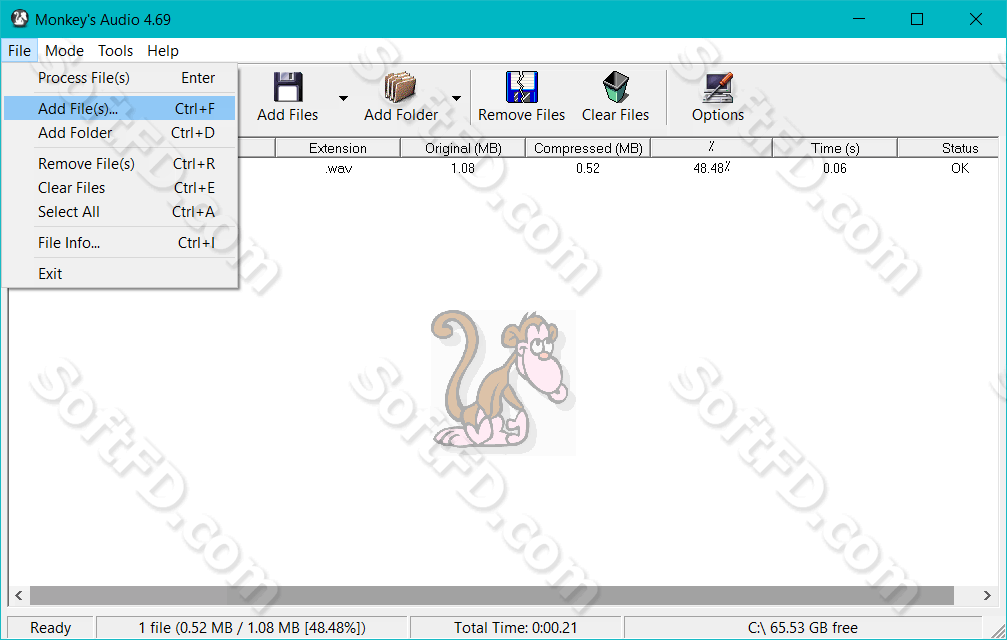This screenshot has width=1007, height=640.
Task: Choose Exit from the File menu
Action: pyautogui.click(x=120, y=273)
